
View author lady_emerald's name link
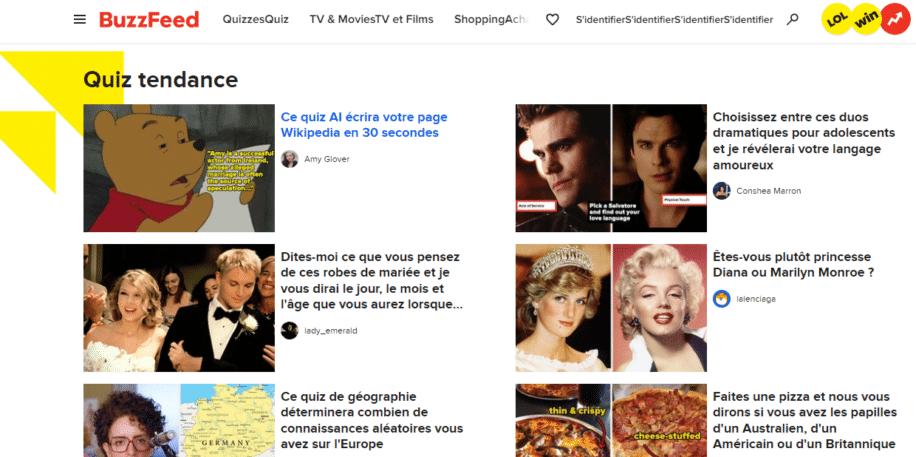331,331
